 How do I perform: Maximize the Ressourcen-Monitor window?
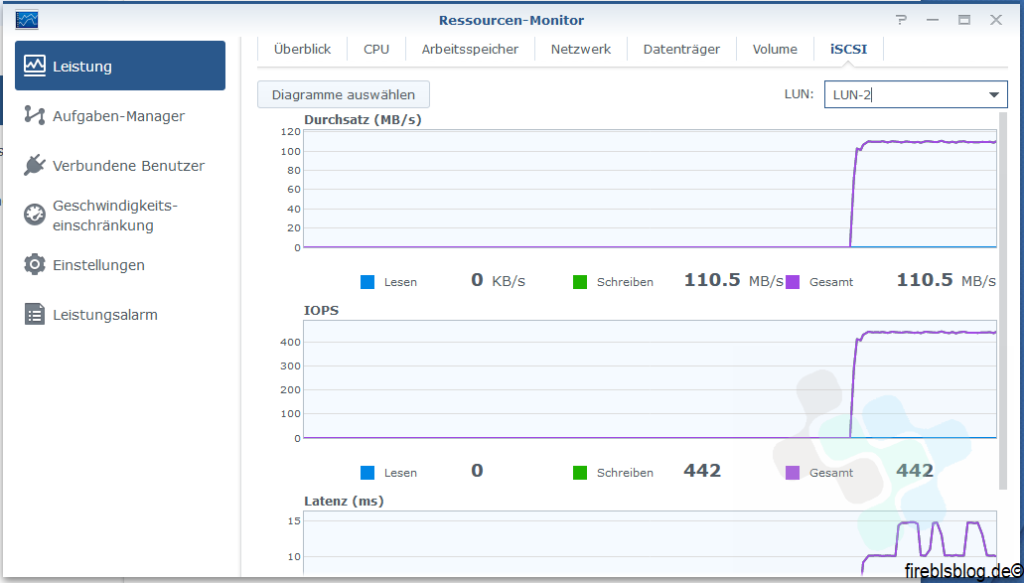point(964,20)
